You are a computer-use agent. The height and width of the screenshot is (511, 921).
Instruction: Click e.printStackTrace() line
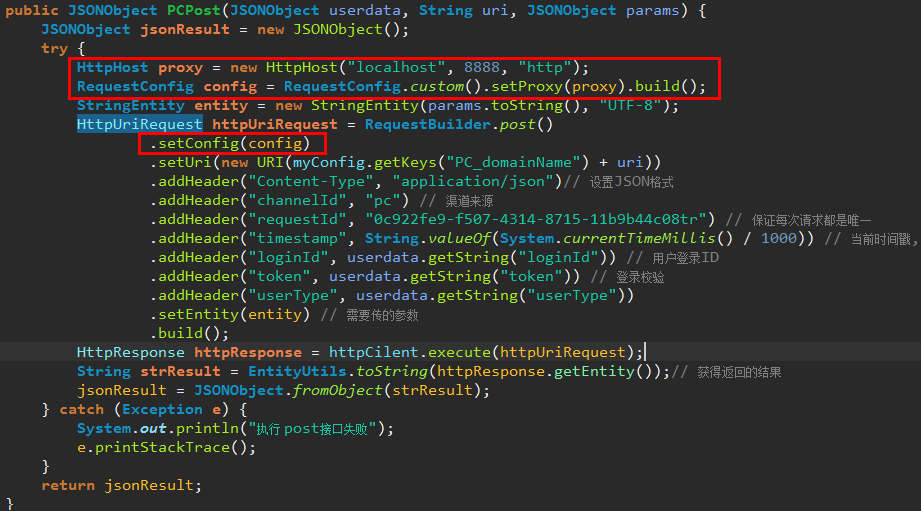(167, 448)
